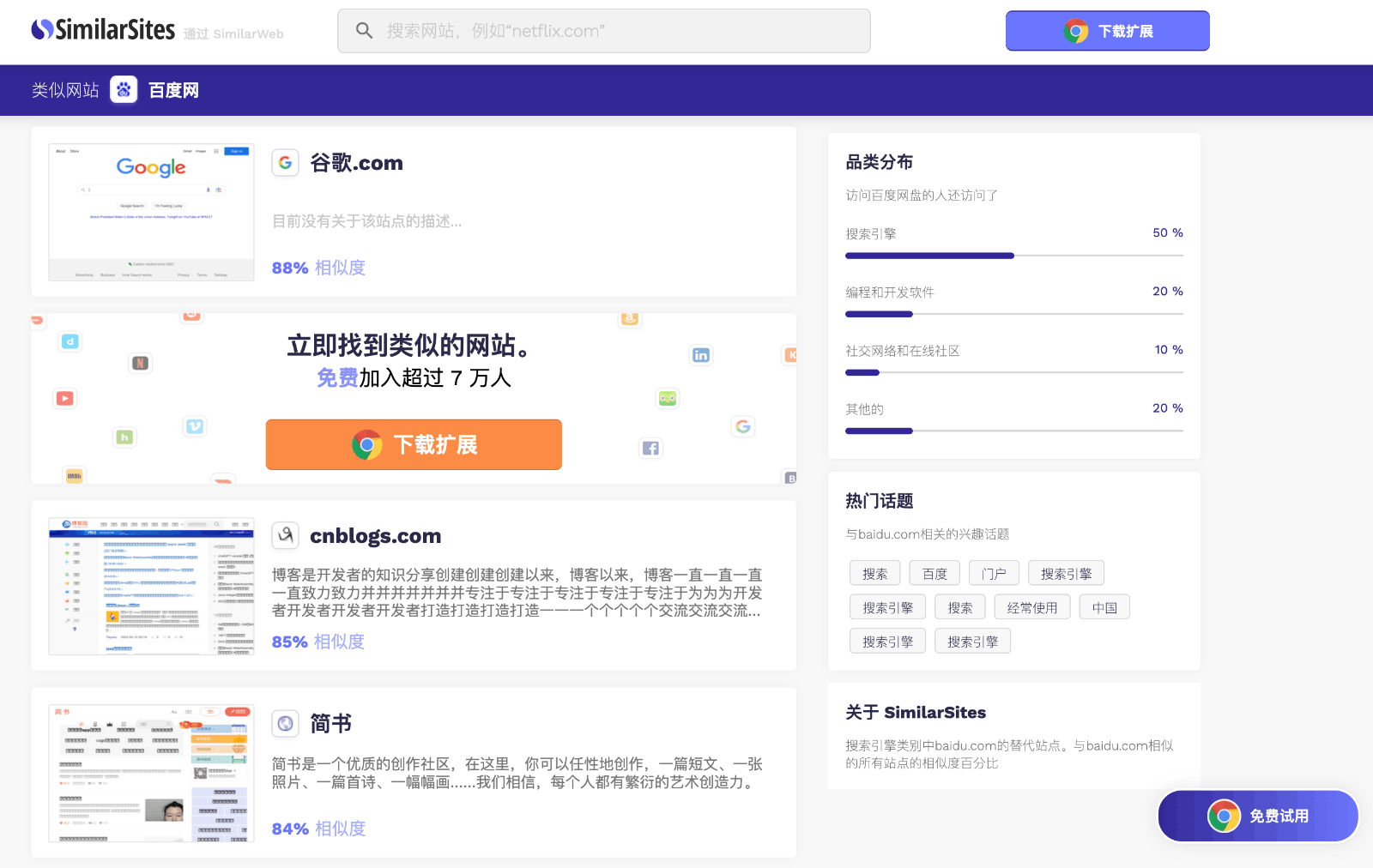Open the 谷歌.com site title
1373x868 pixels.
356,163
